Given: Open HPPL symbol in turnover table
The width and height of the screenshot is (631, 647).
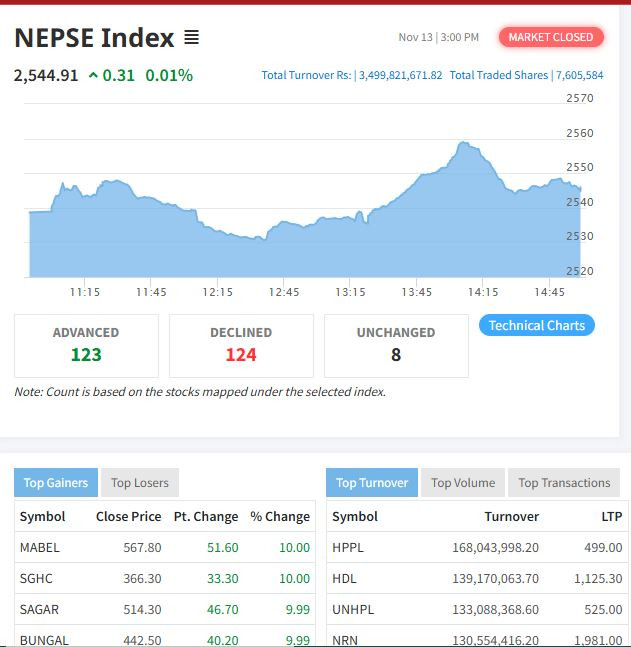Looking at the screenshot, I should coord(348,547).
